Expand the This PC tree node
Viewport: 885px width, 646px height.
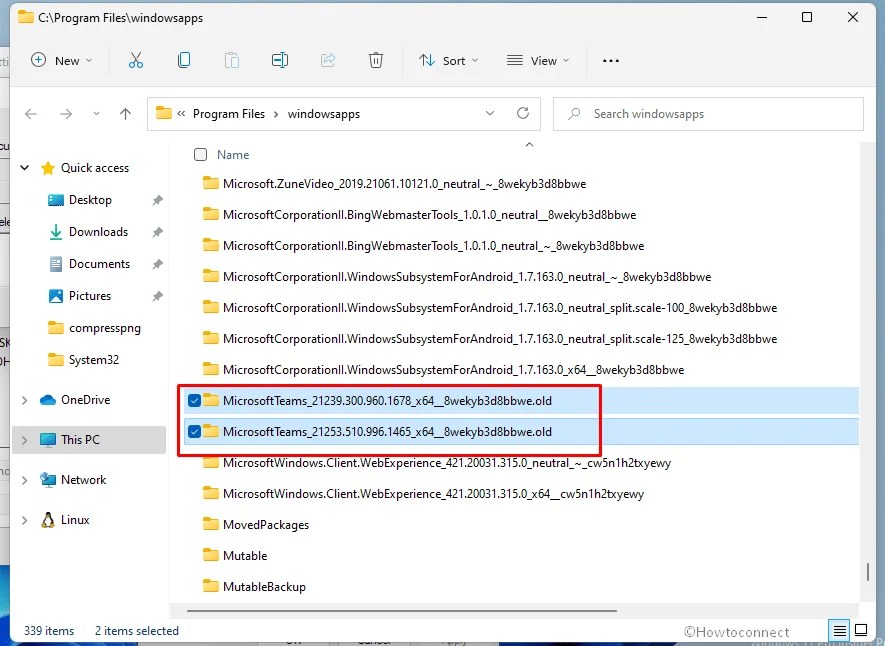point(24,440)
